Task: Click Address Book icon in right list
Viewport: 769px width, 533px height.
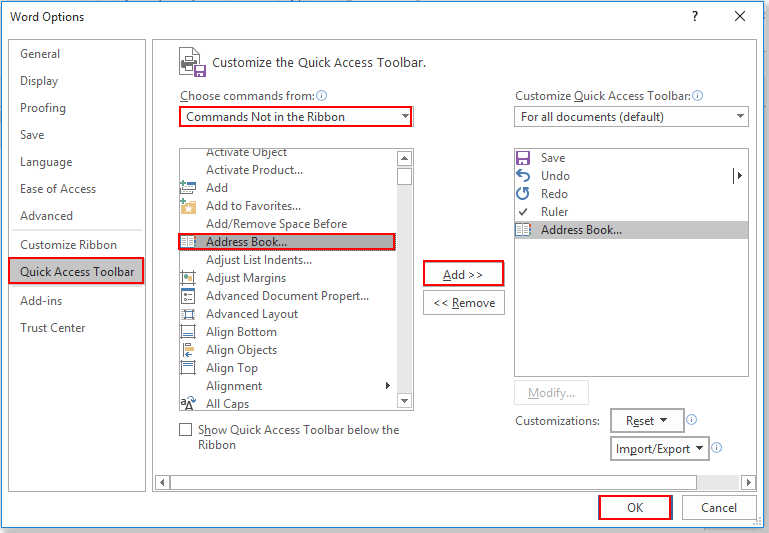Action: click(x=523, y=230)
